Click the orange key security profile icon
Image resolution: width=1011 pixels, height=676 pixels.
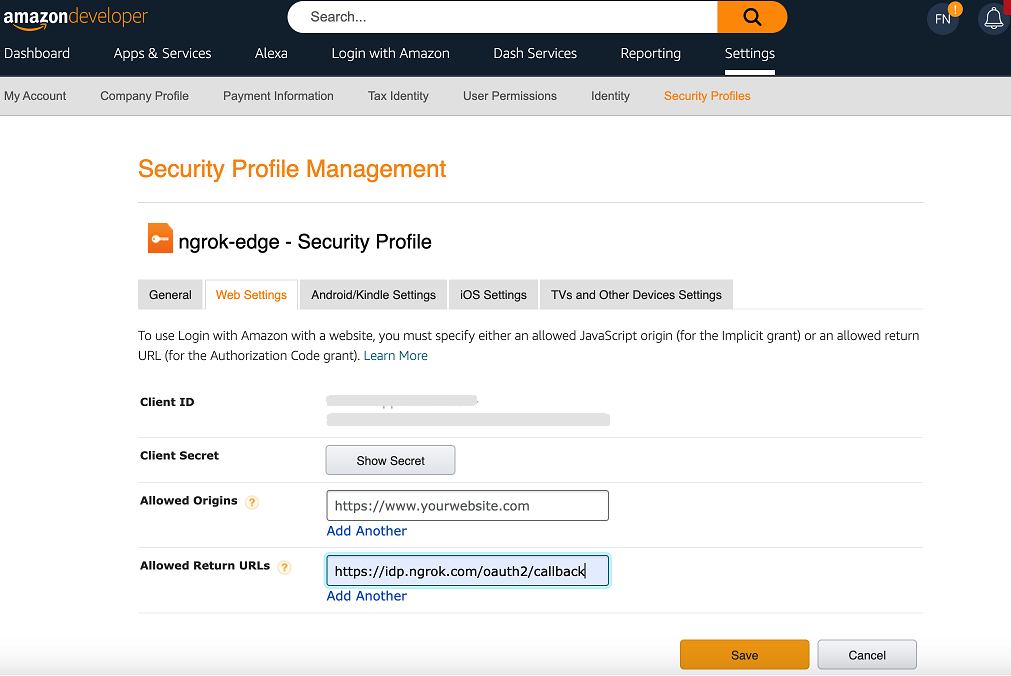point(160,238)
